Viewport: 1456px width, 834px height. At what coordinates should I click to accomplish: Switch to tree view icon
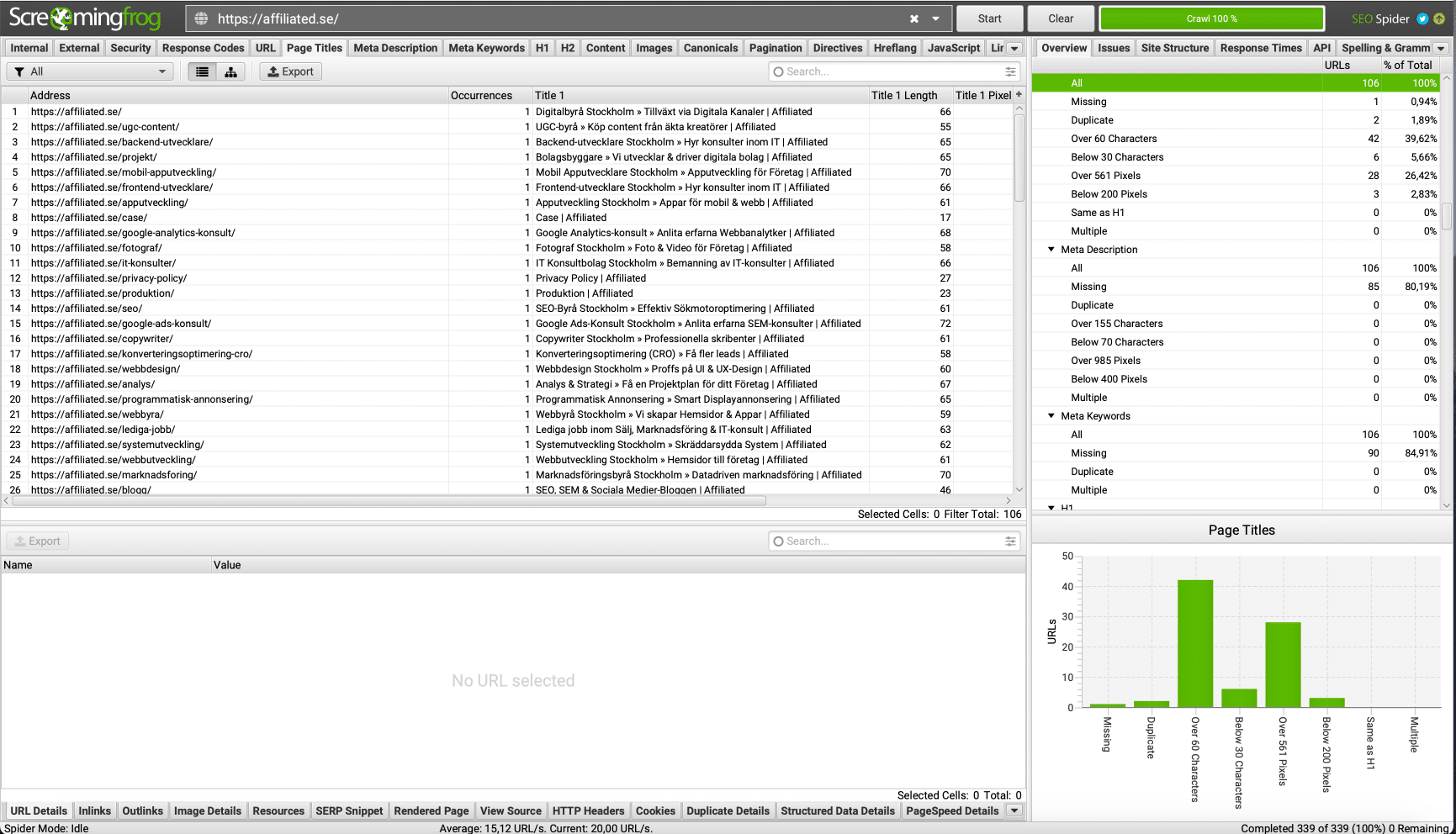230,71
